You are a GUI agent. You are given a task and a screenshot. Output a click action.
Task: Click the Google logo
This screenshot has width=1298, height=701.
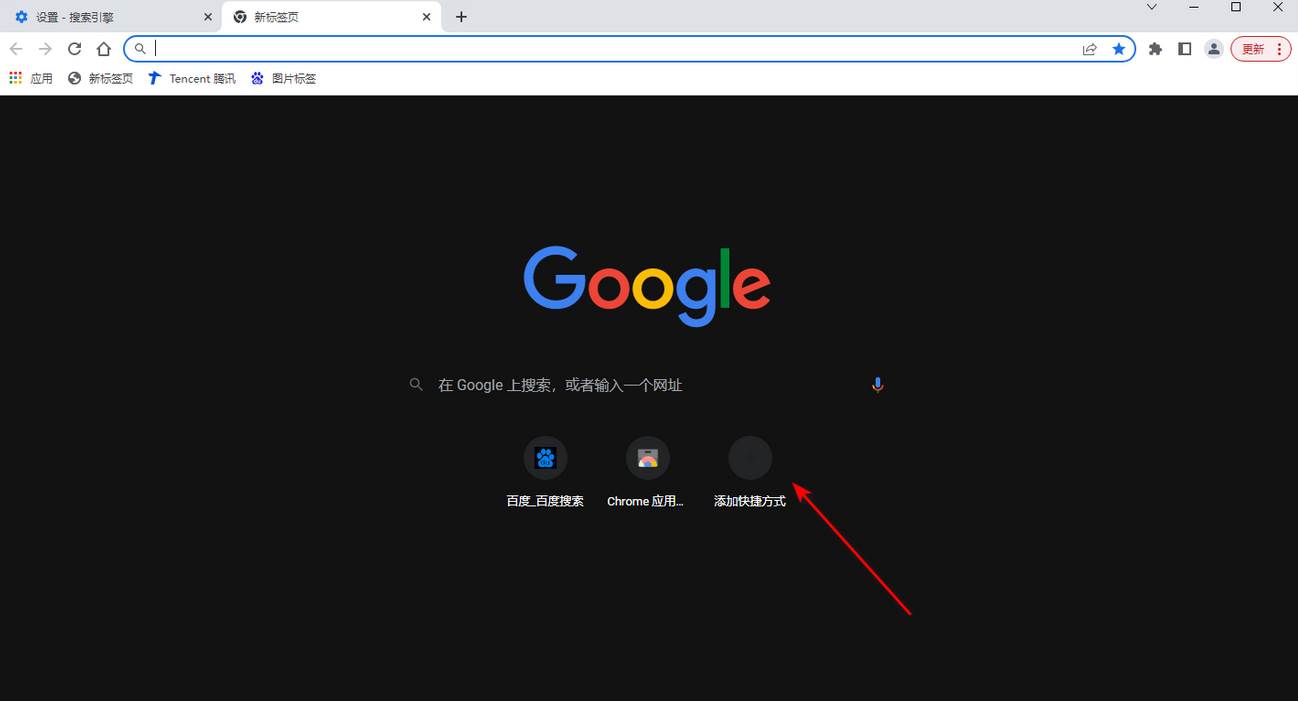click(x=647, y=285)
